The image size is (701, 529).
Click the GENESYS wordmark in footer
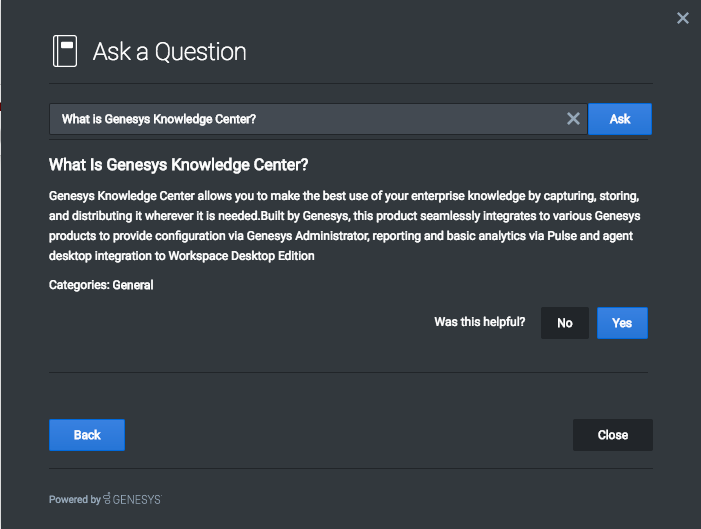(x=137, y=499)
